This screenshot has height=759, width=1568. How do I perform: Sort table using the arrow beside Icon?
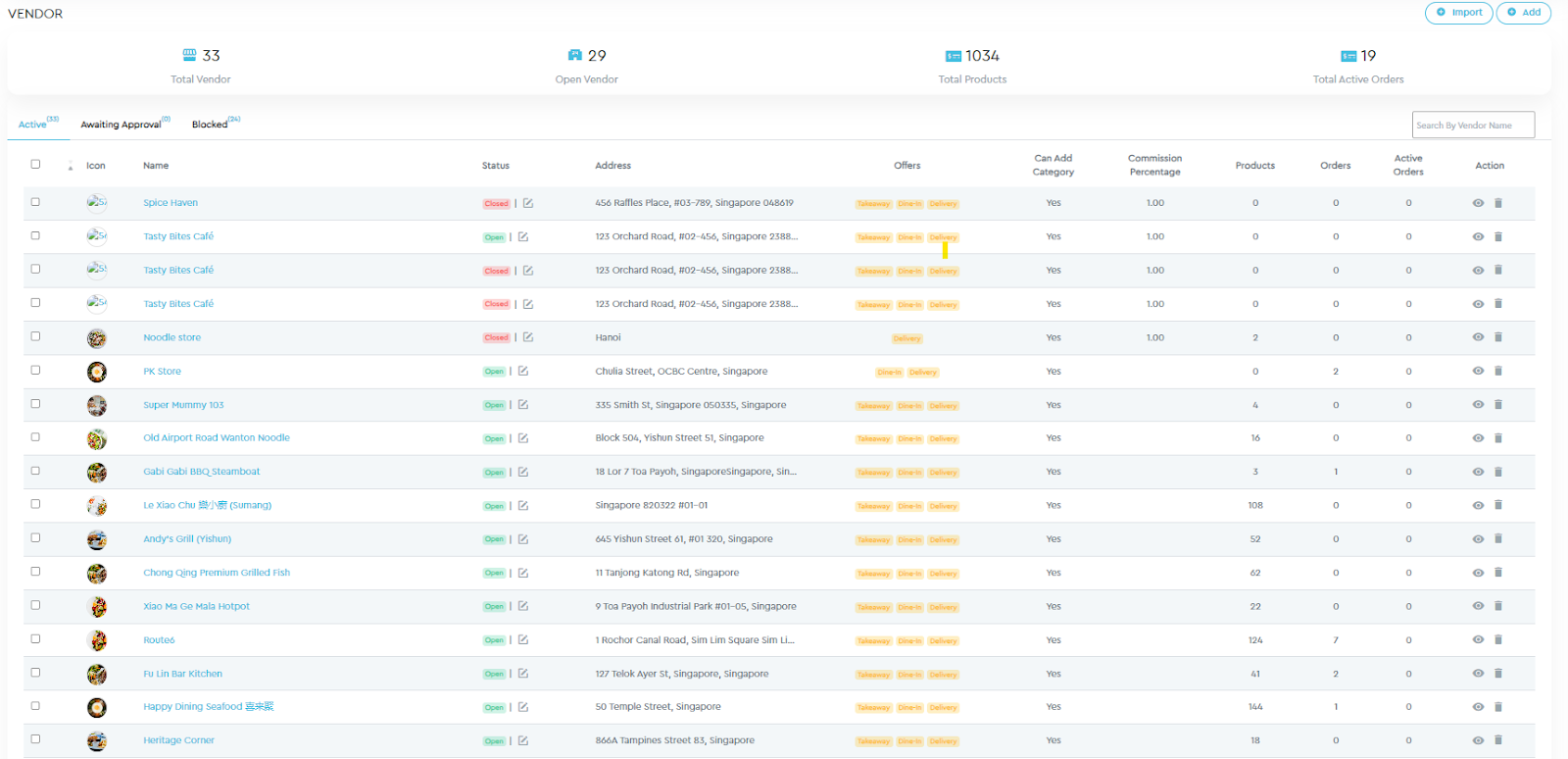click(x=71, y=166)
